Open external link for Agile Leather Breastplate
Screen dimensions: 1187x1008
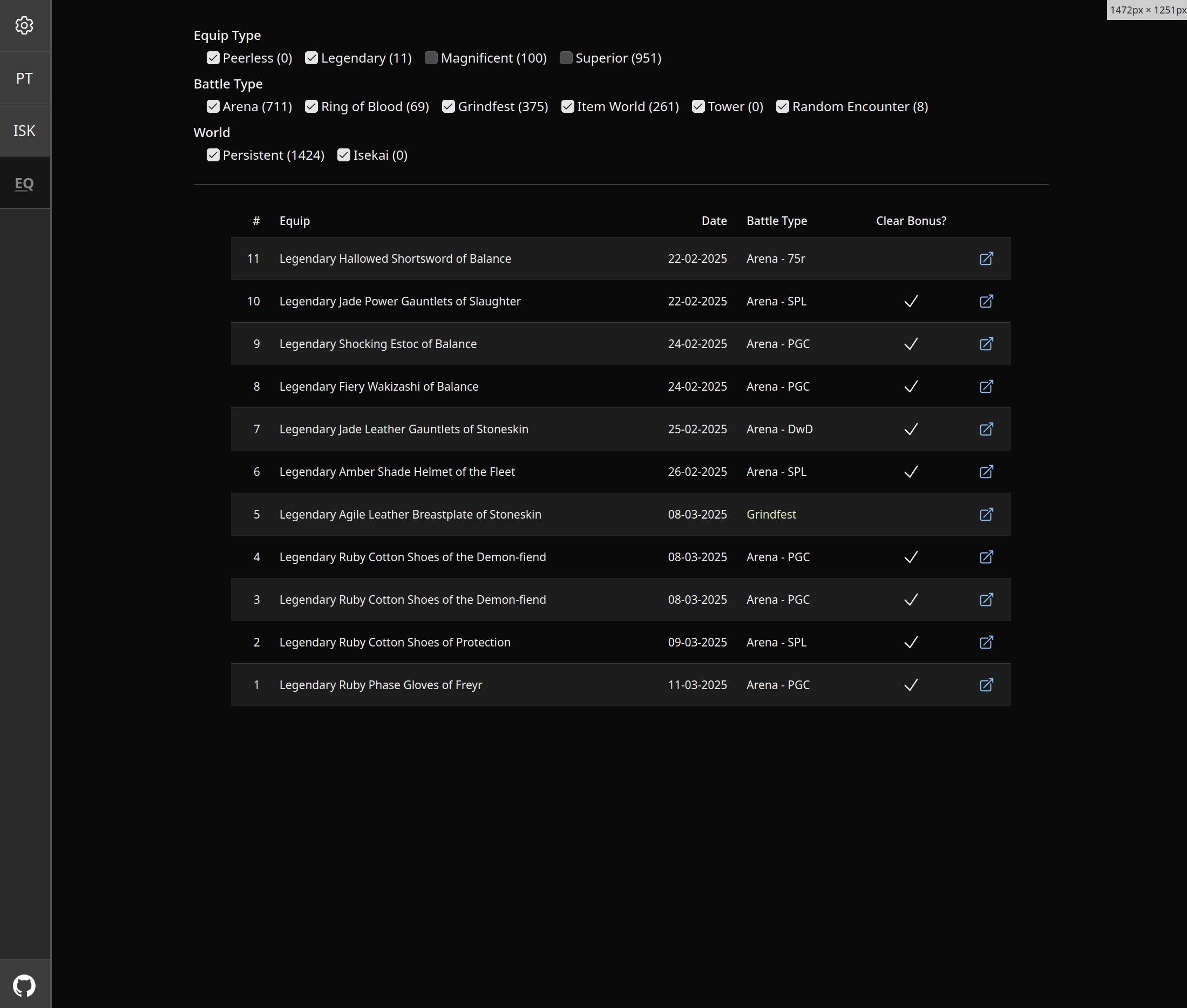(986, 514)
